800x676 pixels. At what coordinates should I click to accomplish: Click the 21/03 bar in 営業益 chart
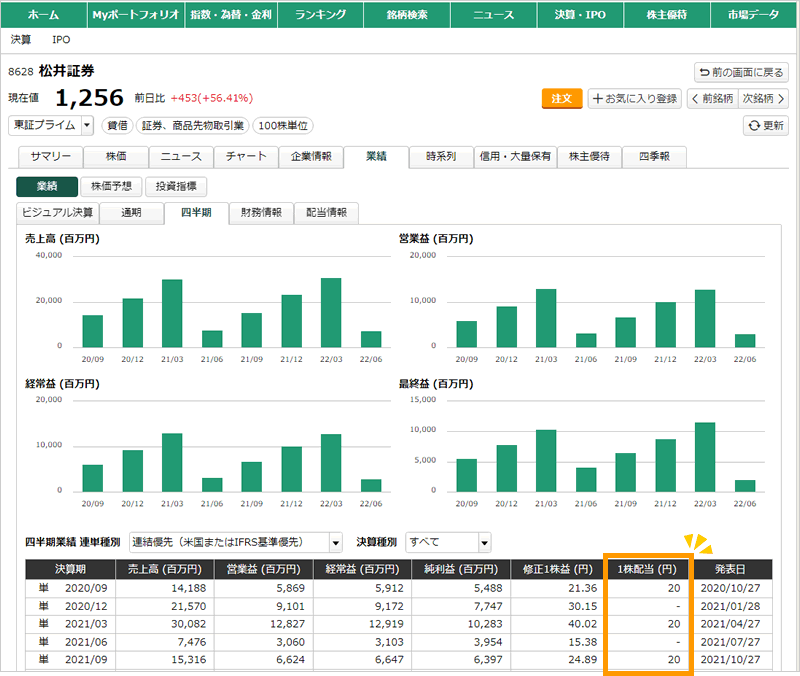(x=546, y=318)
